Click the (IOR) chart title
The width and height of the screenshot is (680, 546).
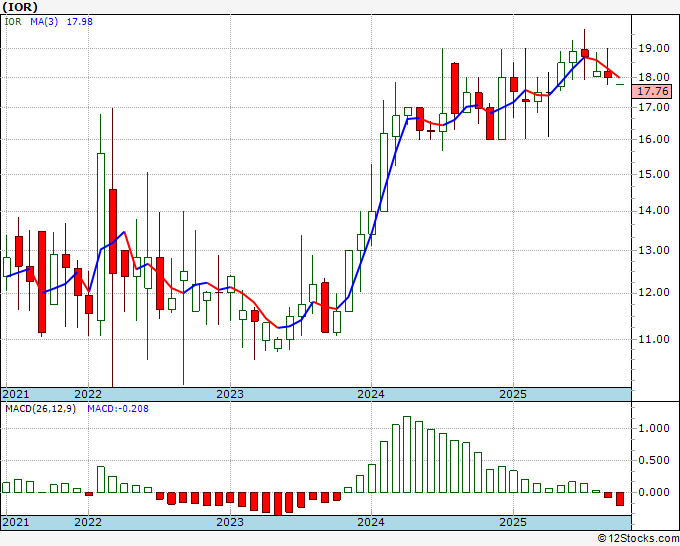tap(20, 7)
